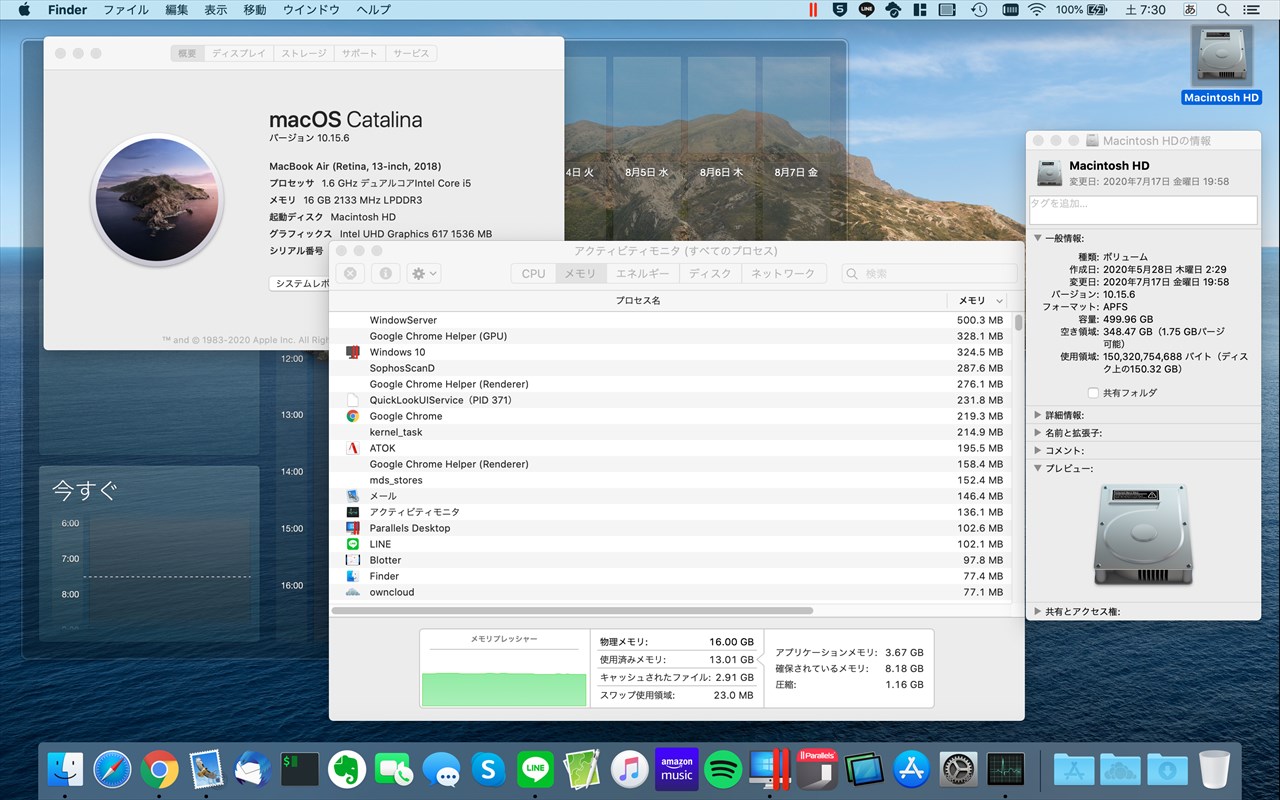Click the システムレポート button in About This Mac
Screen dimensions: 1280x800
(x=300, y=283)
